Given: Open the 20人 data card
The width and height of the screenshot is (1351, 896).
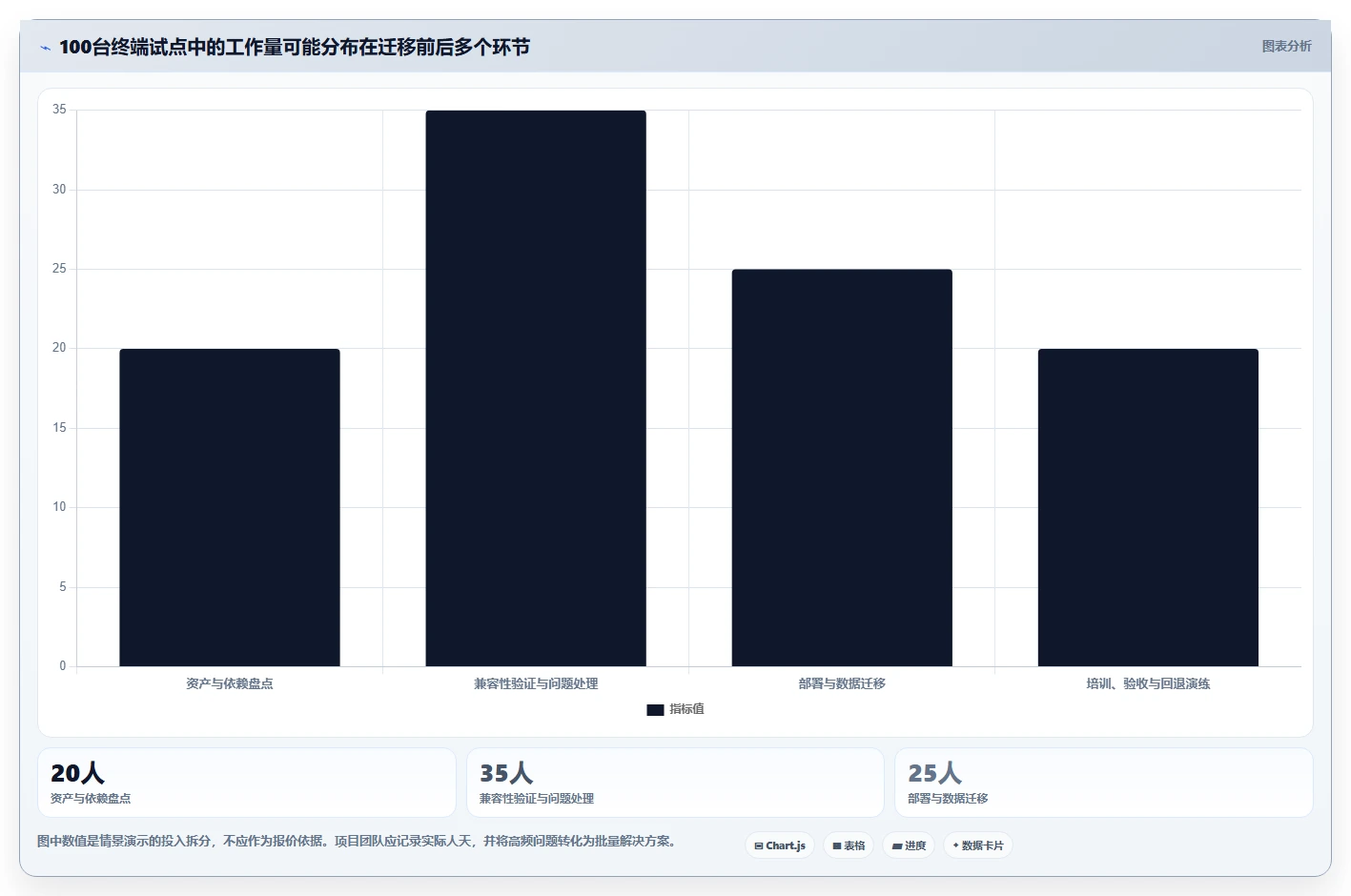Looking at the screenshot, I should pyautogui.click(x=246, y=783).
